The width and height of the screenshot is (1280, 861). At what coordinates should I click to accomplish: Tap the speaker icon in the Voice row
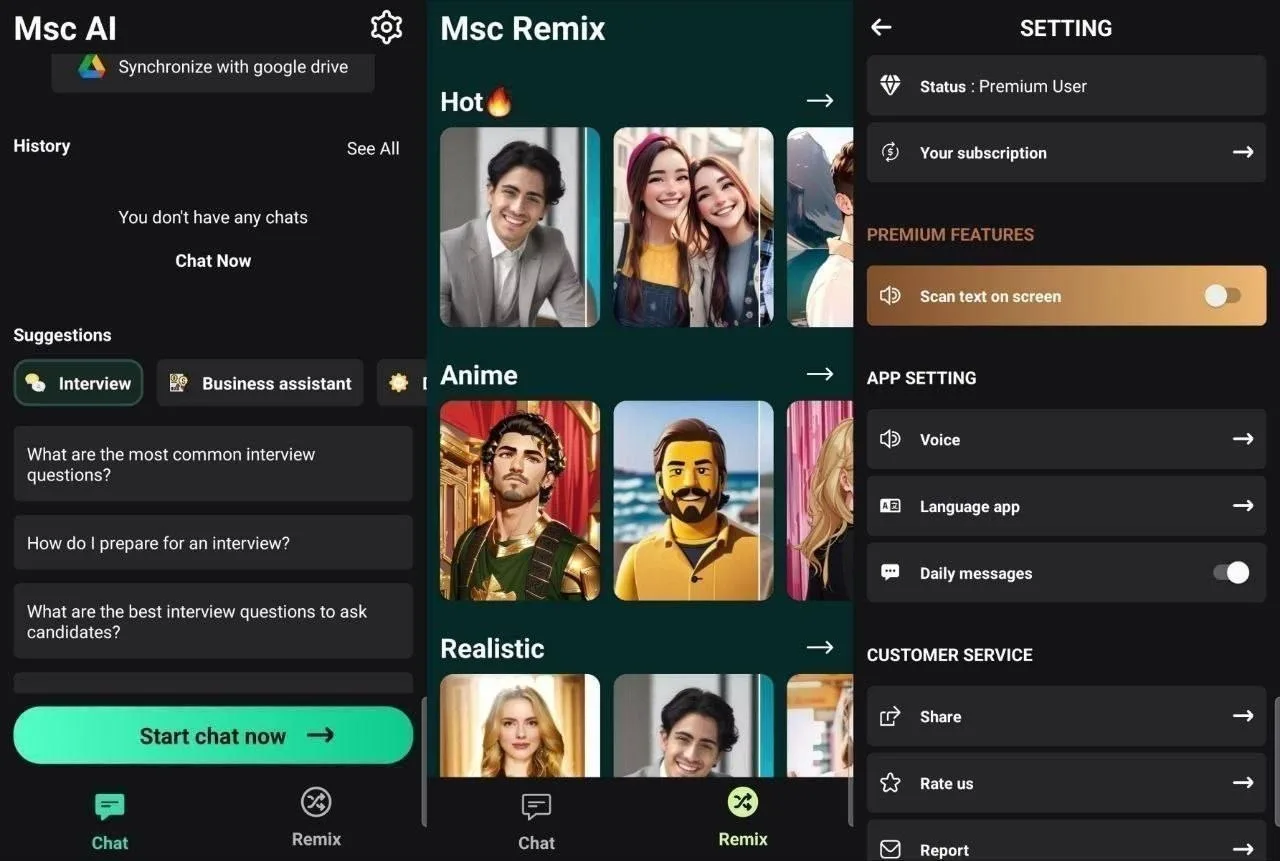click(890, 439)
